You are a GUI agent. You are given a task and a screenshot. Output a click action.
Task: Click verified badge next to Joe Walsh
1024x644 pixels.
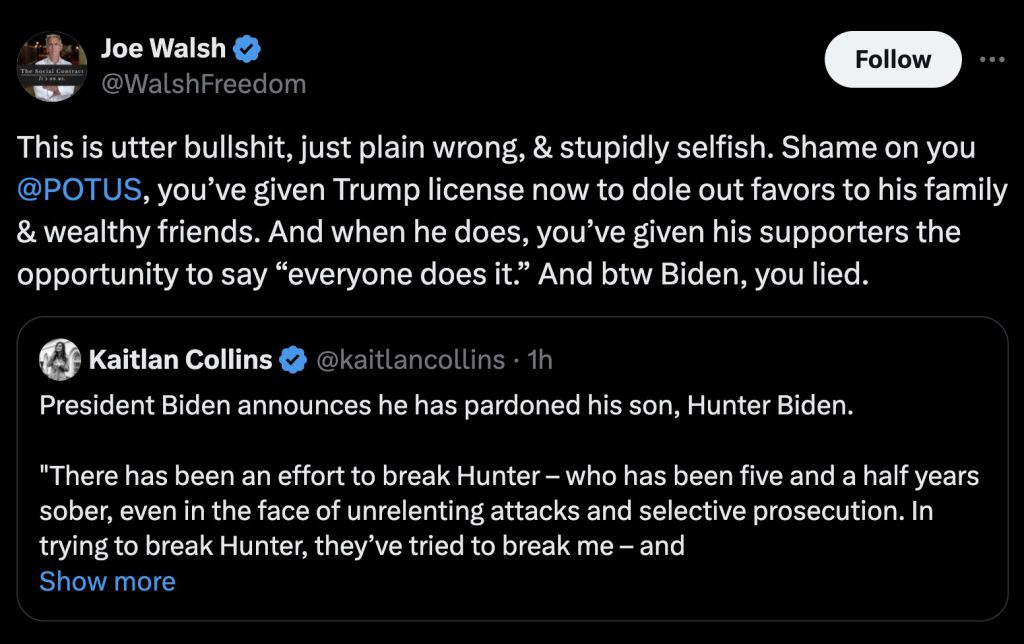click(x=248, y=47)
